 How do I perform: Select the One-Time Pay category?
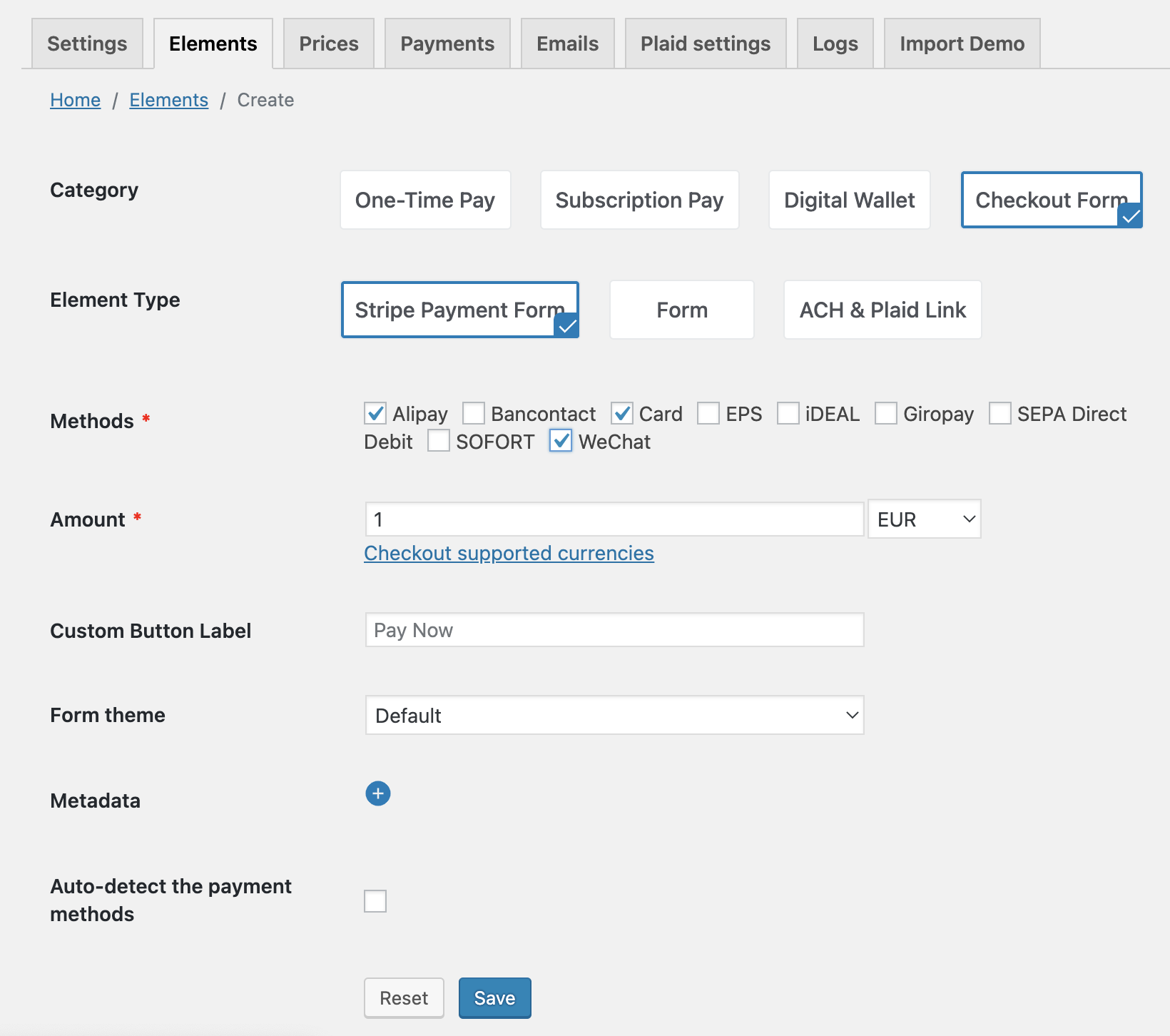pos(425,200)
